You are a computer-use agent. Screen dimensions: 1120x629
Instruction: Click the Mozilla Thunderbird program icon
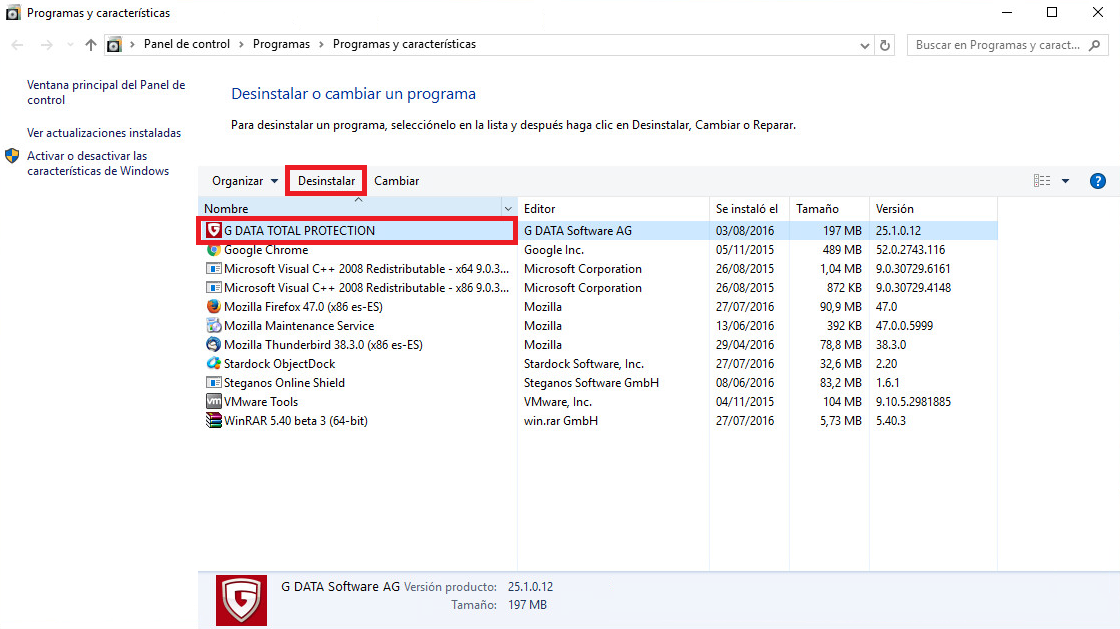point(214,344)
